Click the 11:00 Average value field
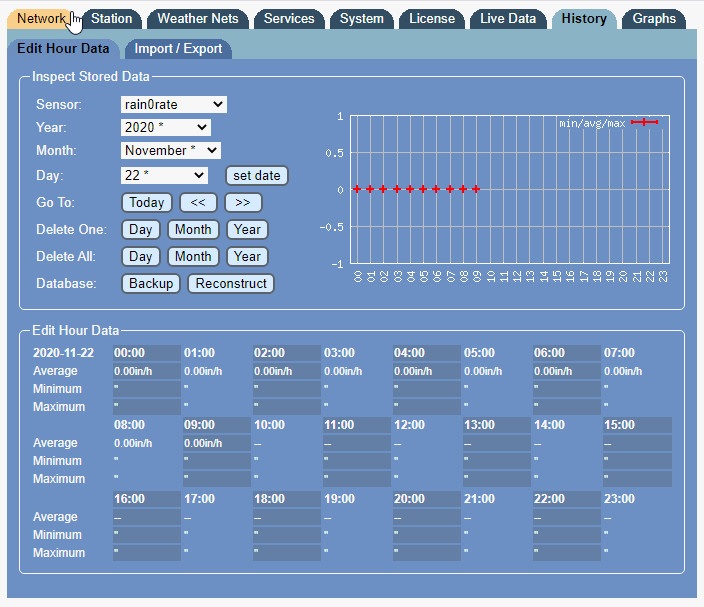 (x=357, y=443)
